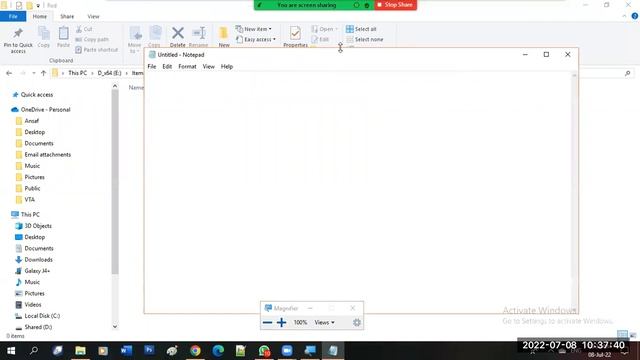The height and width of the screenshot is (360, 640).
Task: Click Magnifier zoom in plus button
Action: [x=281, y=322]
